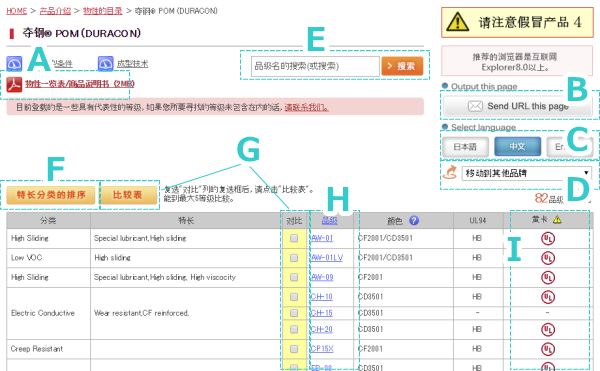Open the UL yellow card for AW-09
Image resolution: width=600 pixels, height=371 pixels.
point(548,278)
